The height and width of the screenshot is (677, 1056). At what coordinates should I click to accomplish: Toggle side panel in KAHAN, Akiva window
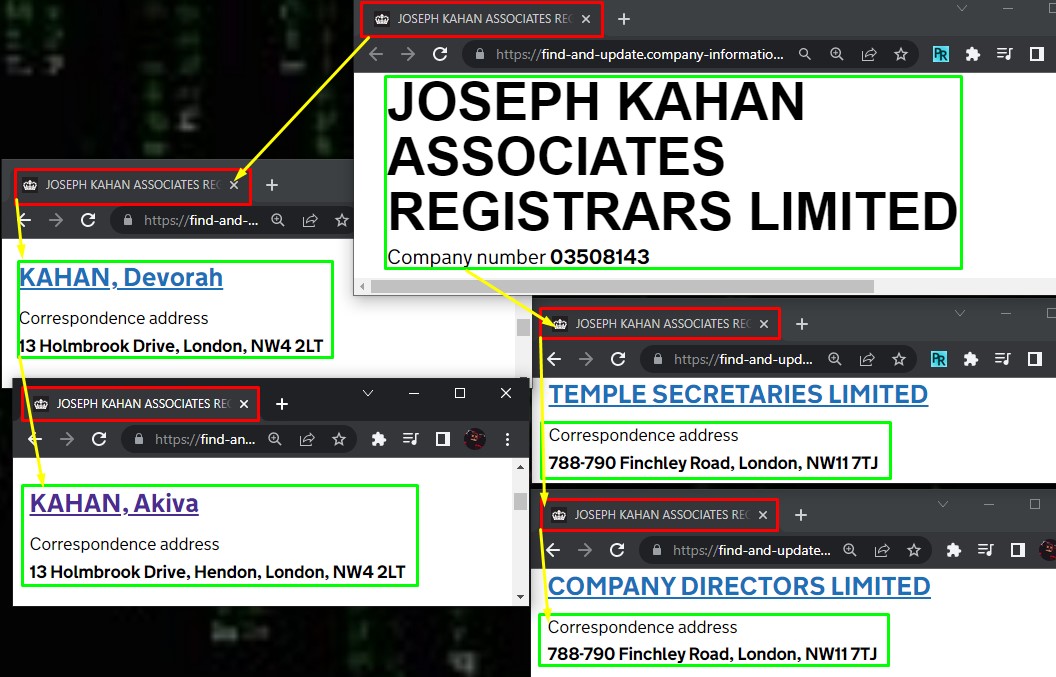click(442, 439)
